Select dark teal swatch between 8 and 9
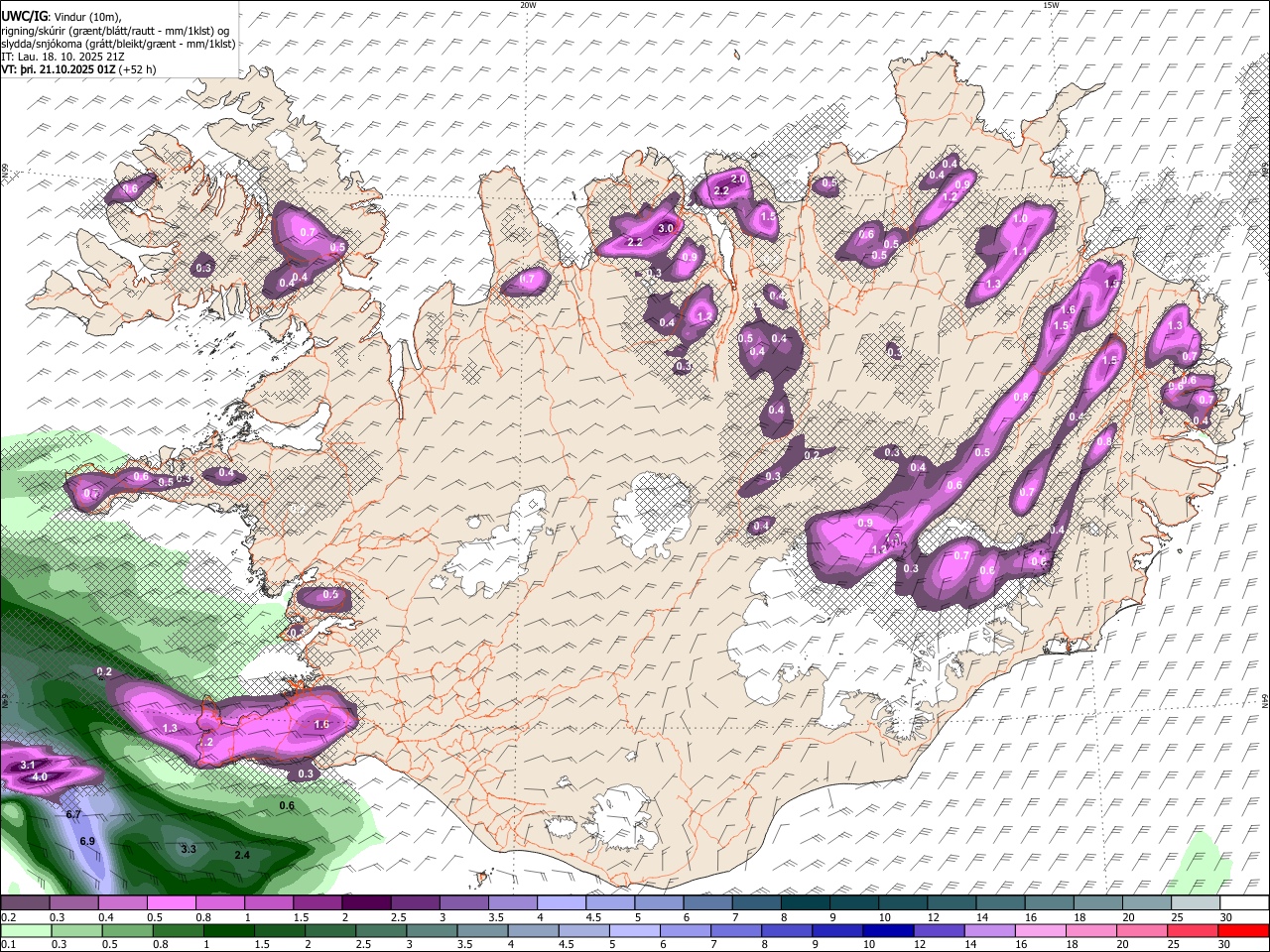 (x=805, y=903)
